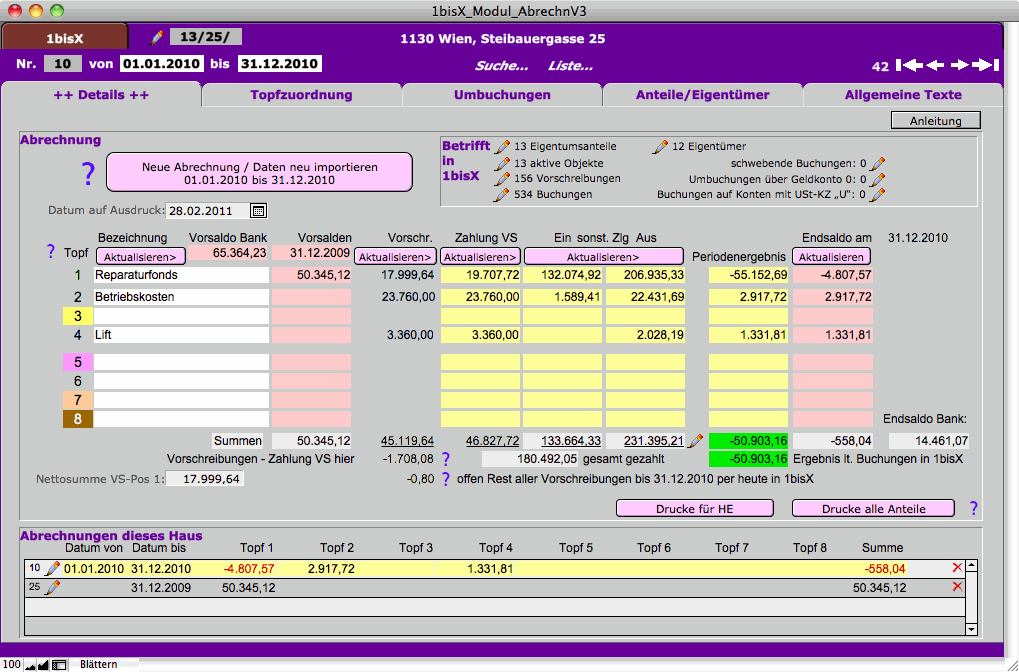Open the Anteile/Eigentümer tab
Image resolution: width=1019 pixels, height=672 pixels.
pyautogui.click(x=702, y=95)
